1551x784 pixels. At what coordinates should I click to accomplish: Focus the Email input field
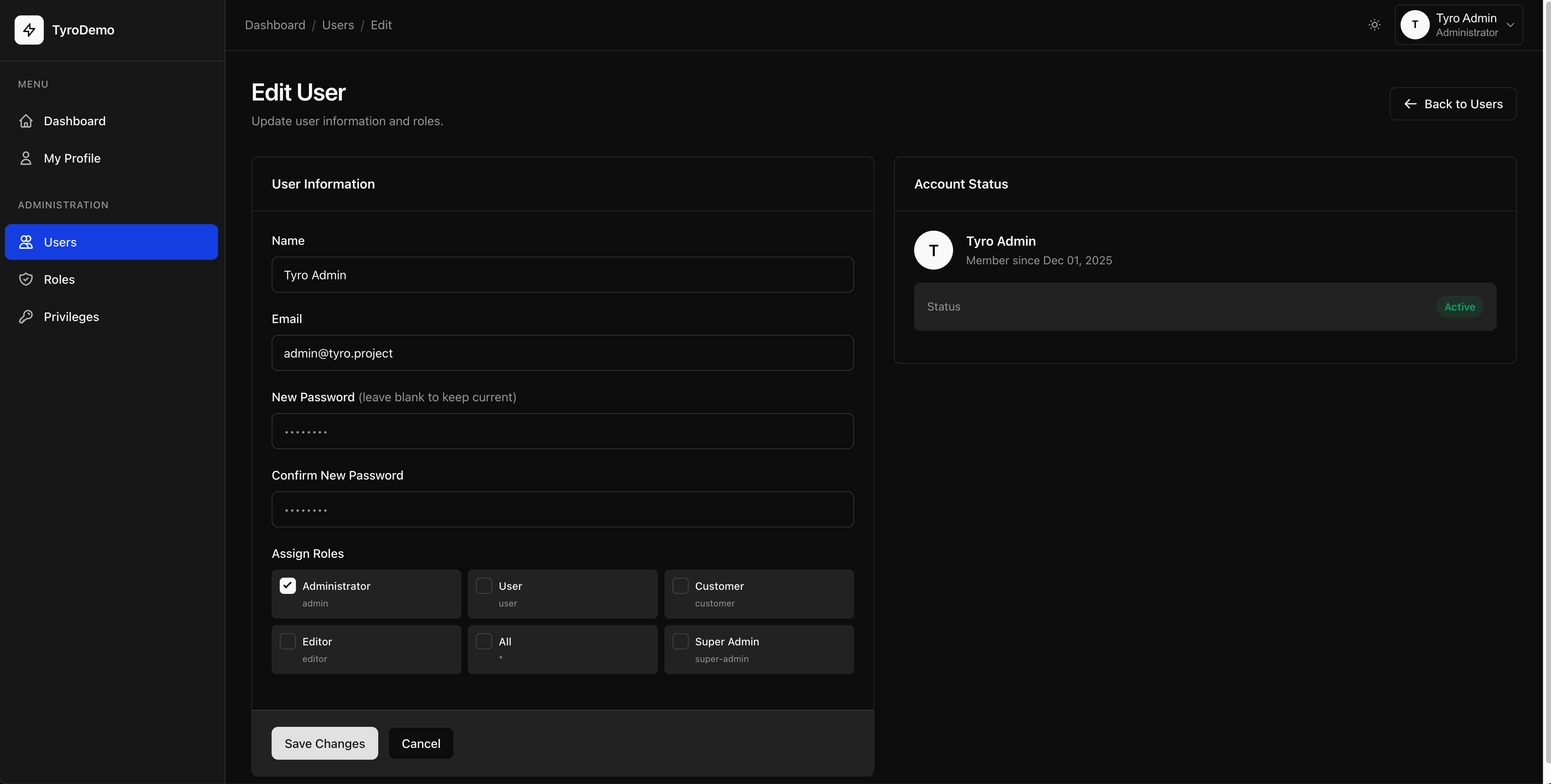pos(562,353)
